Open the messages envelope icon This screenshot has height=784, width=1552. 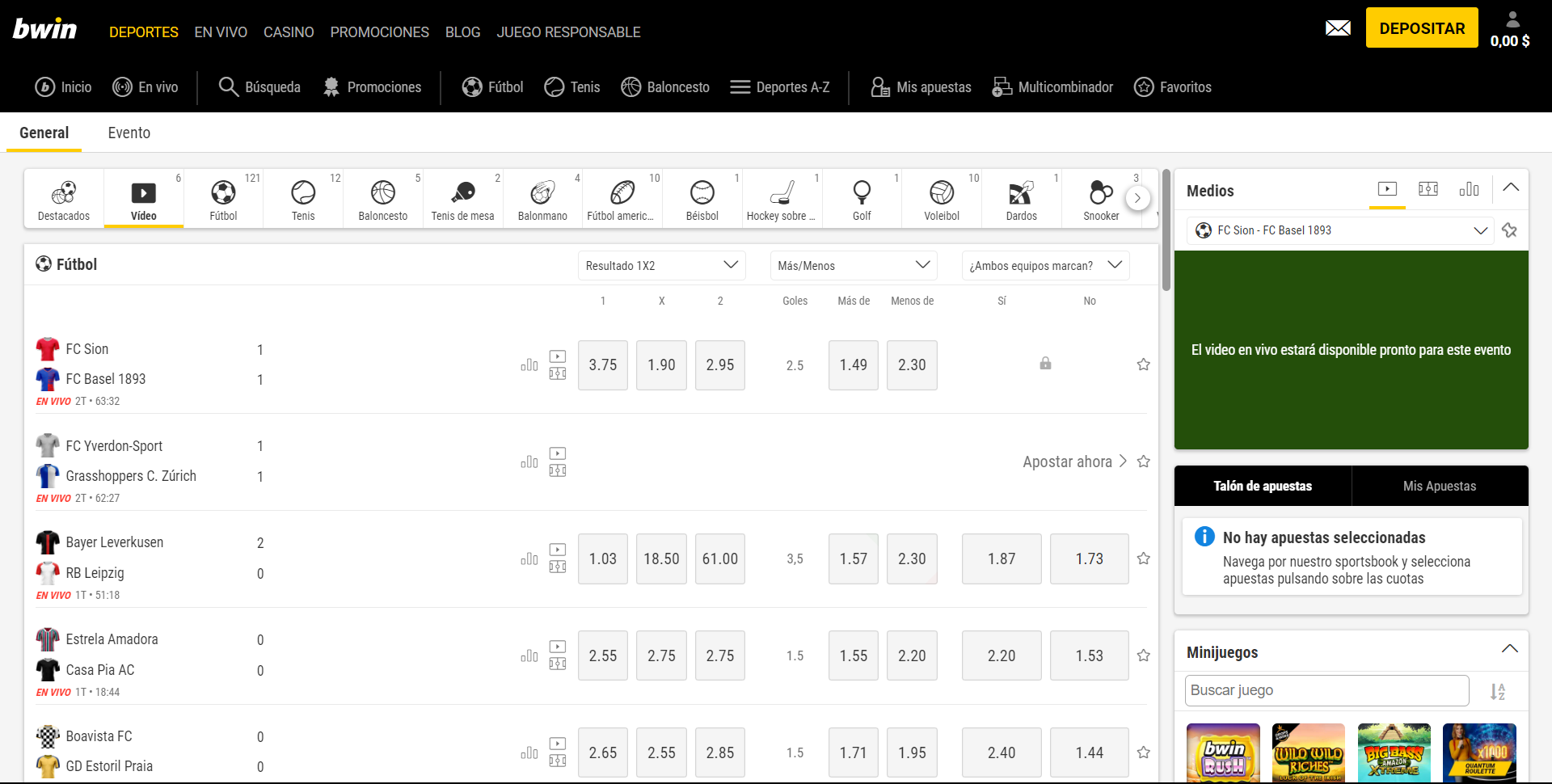(1338, 28)
